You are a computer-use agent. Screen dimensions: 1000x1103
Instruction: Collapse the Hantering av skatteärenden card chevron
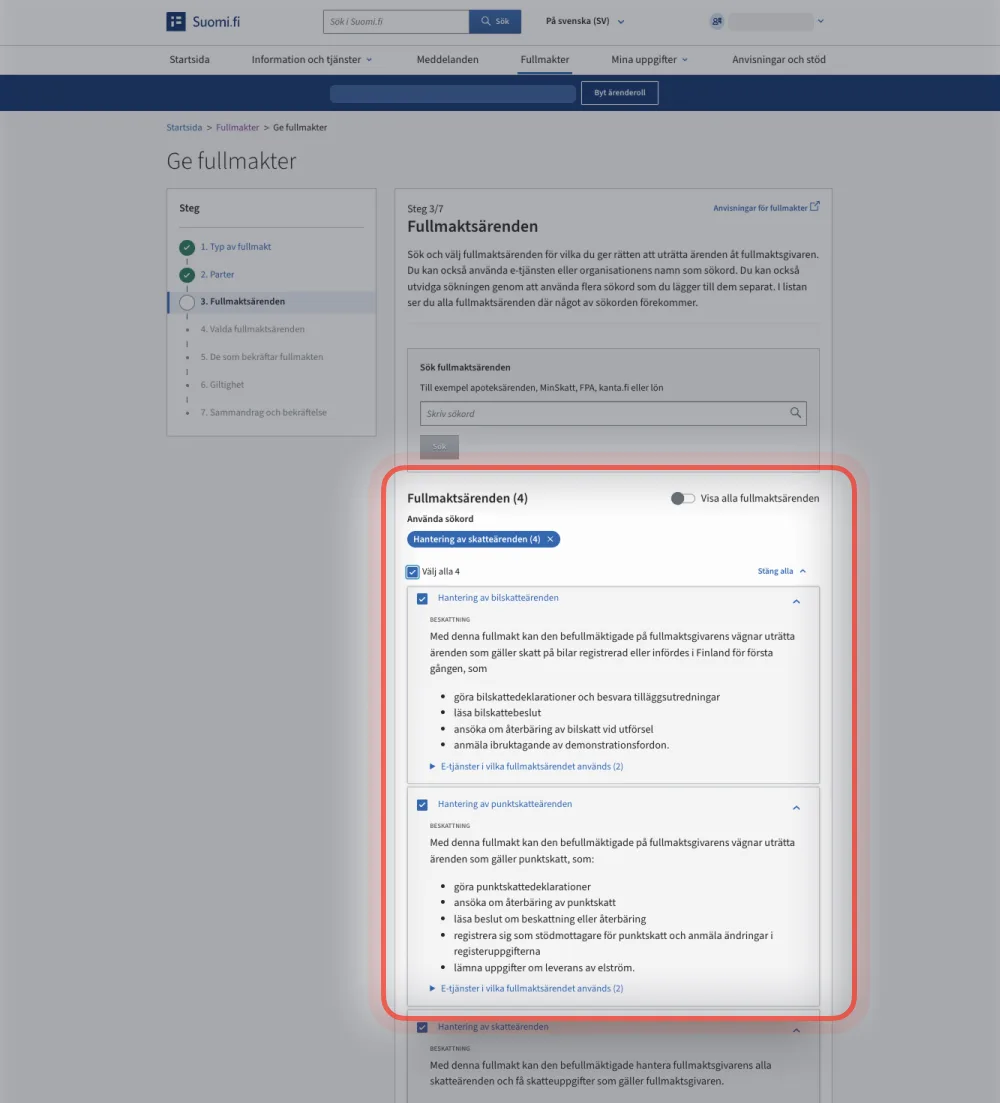pyautogui.click(x=796, y=1031)
